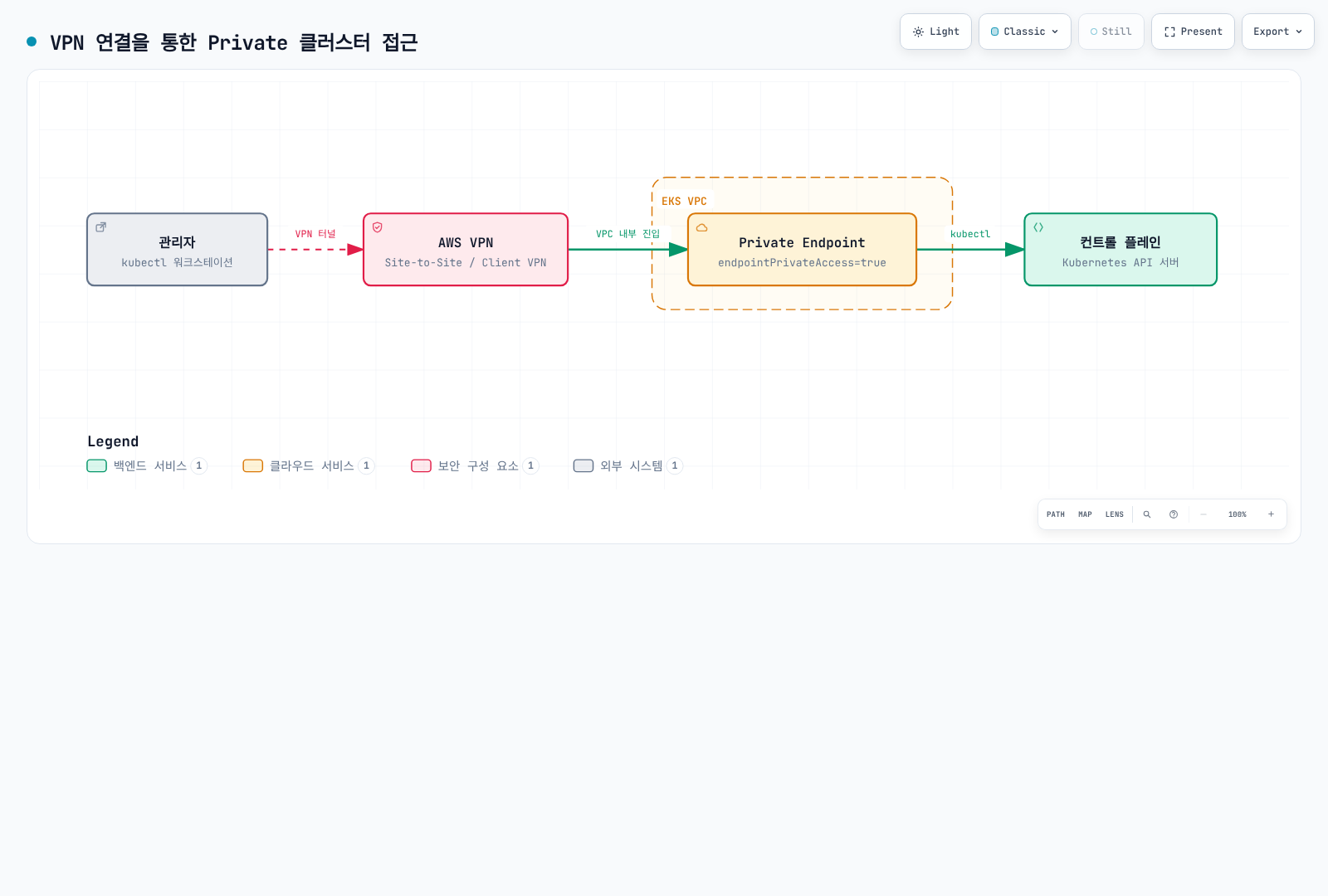This screenshot has height=896, width=1328.
Task: Open the Classic style dropdown
Action: click(x=1024, y=32)
